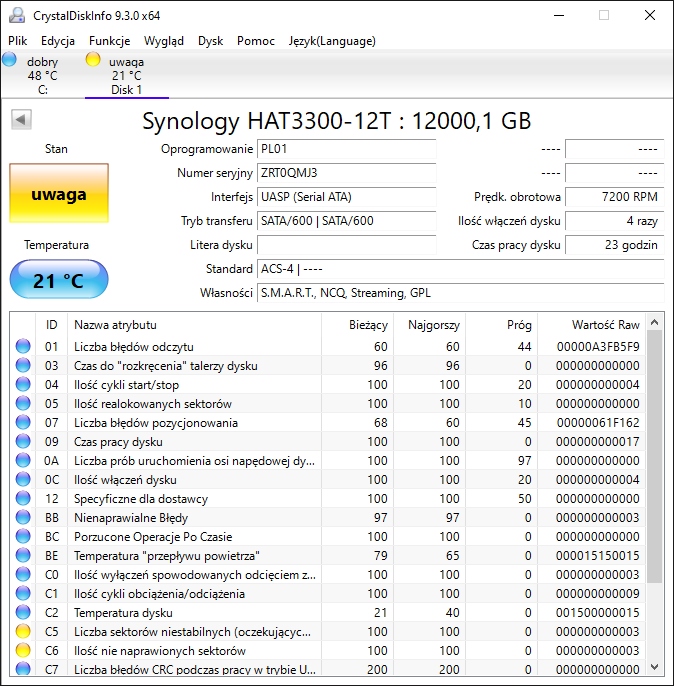The width and height of the screenshot is (674, 686).
Task: Click the 7200 RPM rotation speed field
Action: (x=615, y=197)
